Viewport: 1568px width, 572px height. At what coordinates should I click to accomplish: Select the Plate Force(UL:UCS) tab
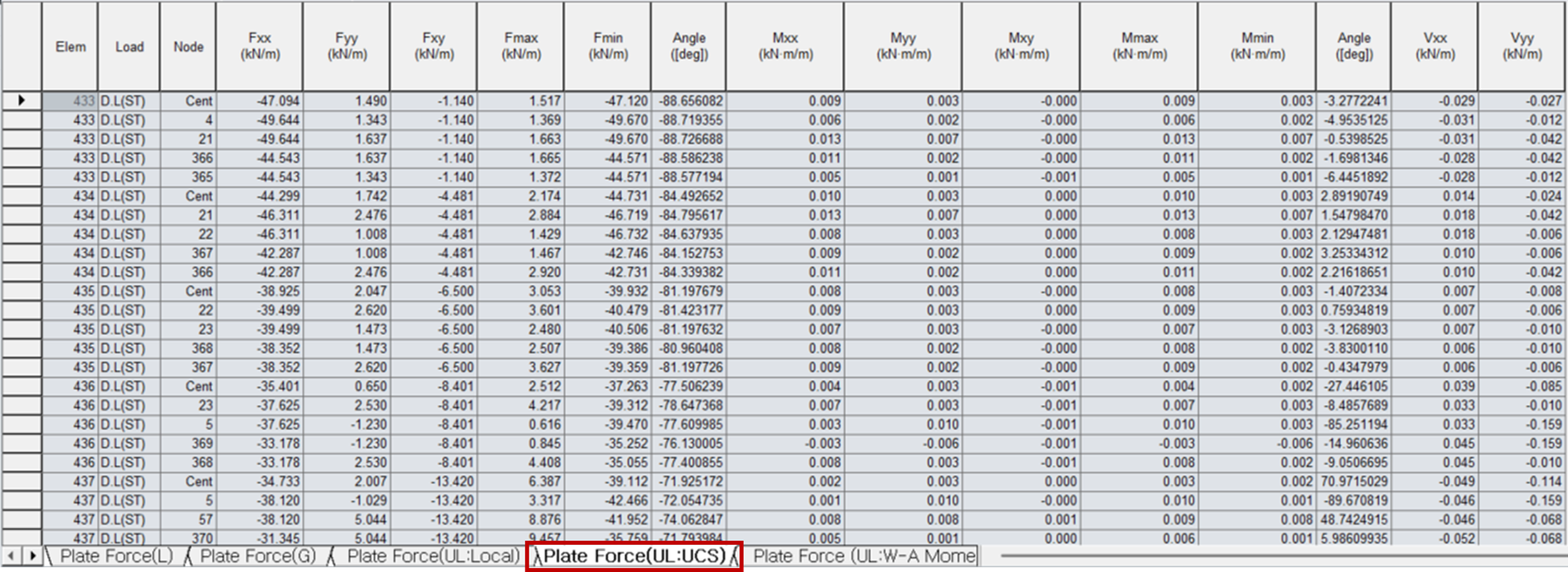click(x=634, y=556)
